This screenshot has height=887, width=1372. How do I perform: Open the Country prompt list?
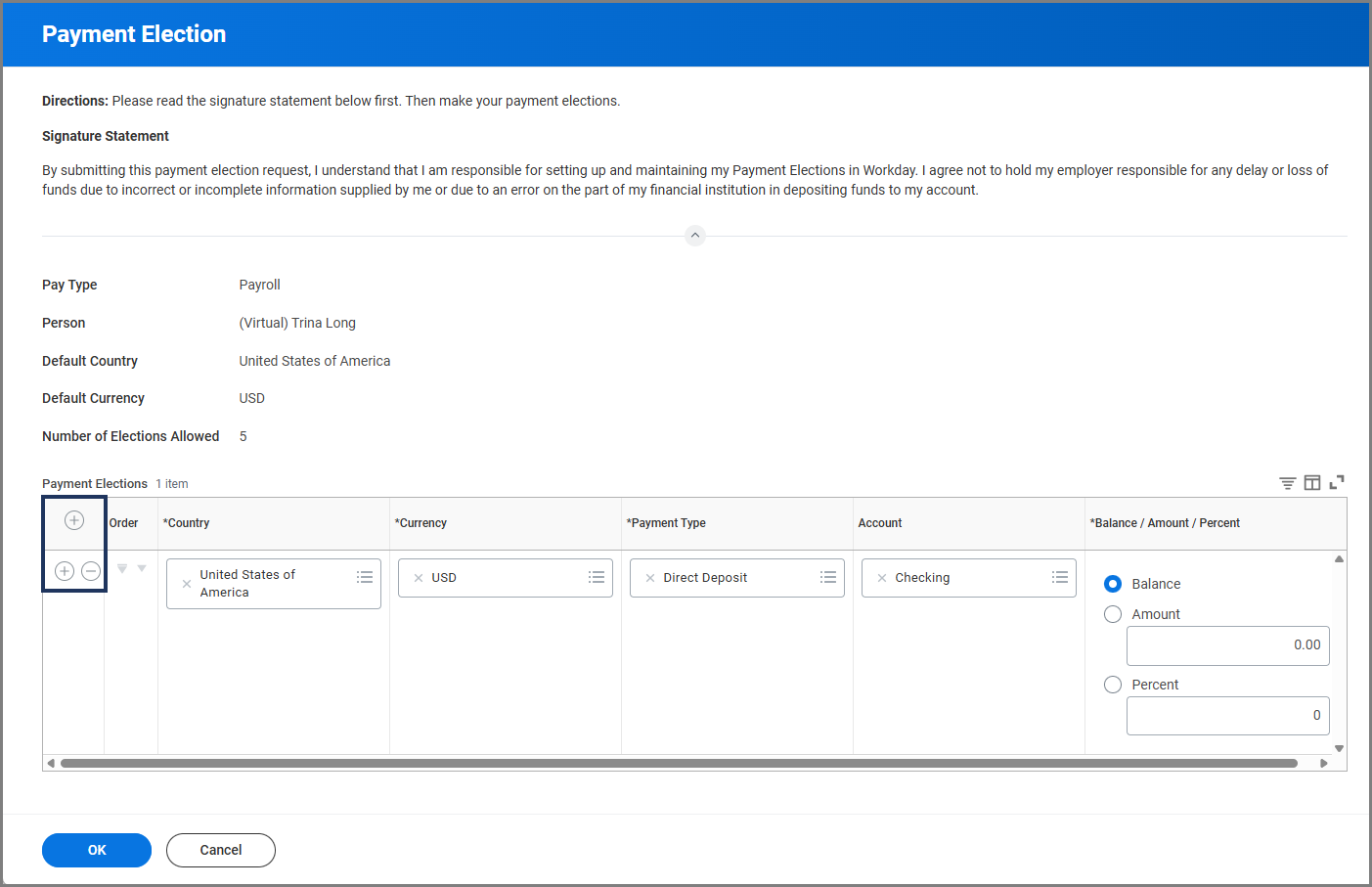[x=365, y=578]
